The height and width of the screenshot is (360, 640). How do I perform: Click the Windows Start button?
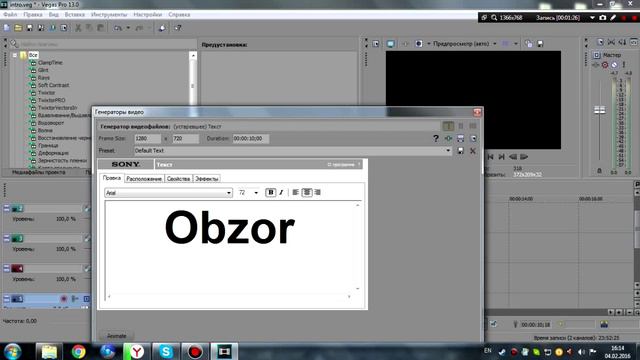point(13,351)
